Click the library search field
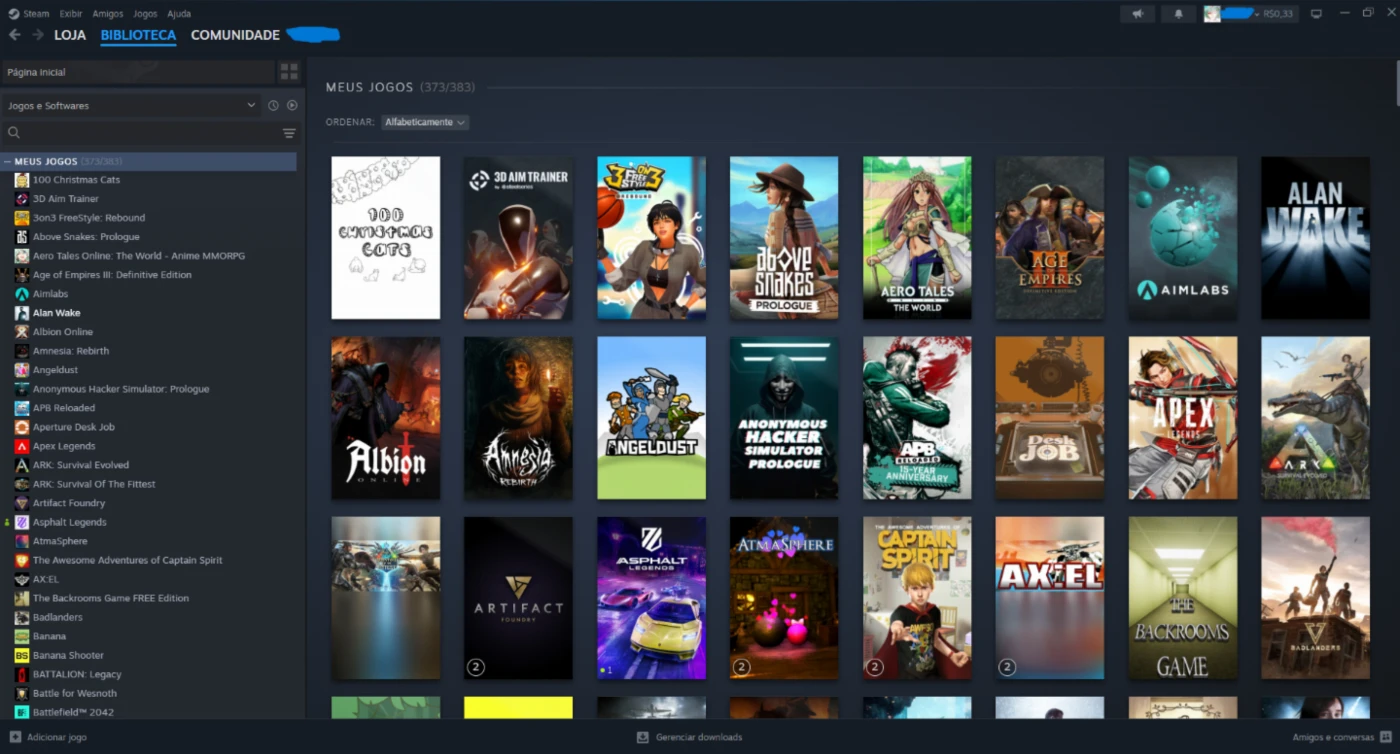 coord(150,133)
